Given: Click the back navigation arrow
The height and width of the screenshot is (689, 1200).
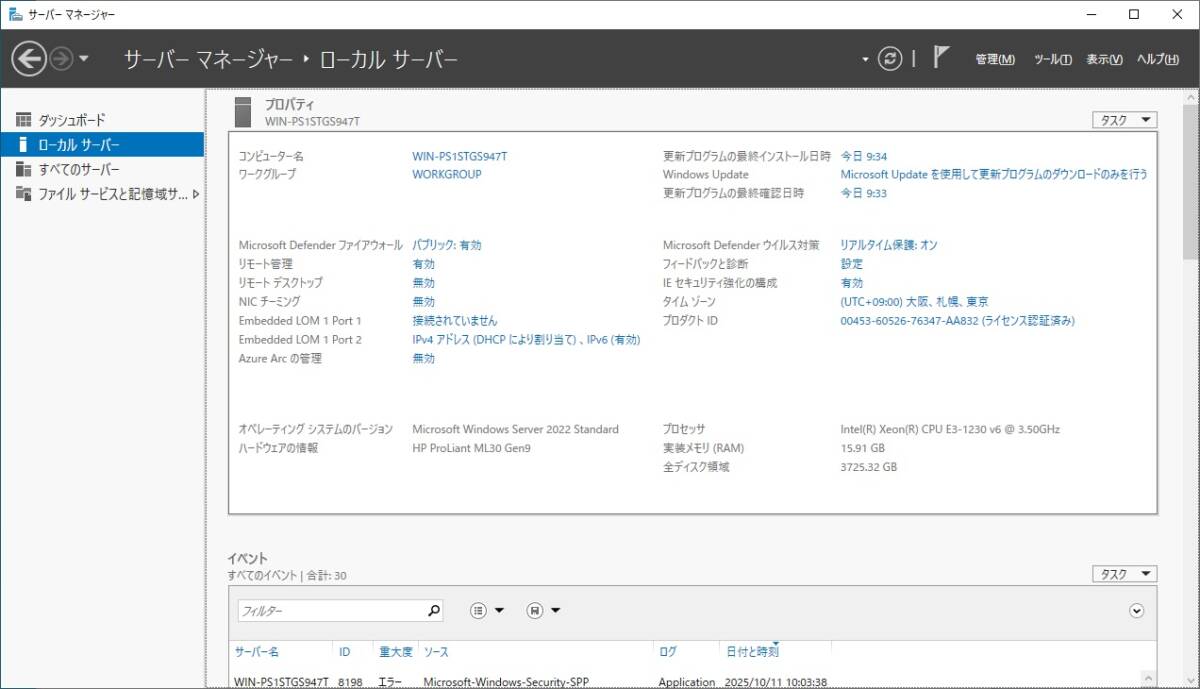Looking at the screenshot, I should tap(29, 59).
